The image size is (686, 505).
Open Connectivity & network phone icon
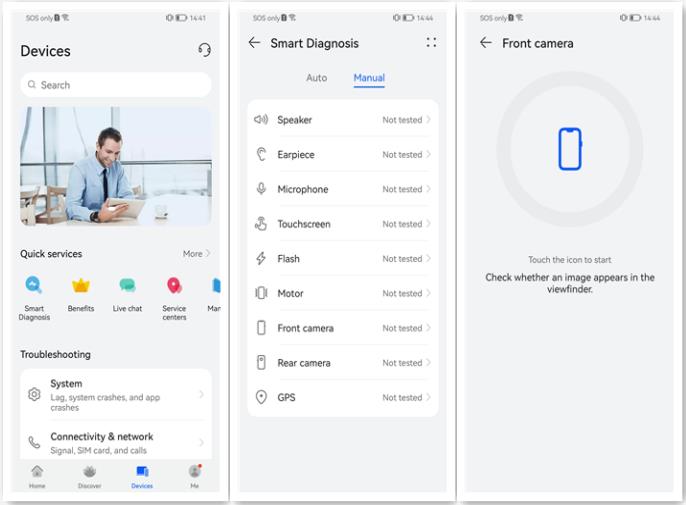[34, 442]
